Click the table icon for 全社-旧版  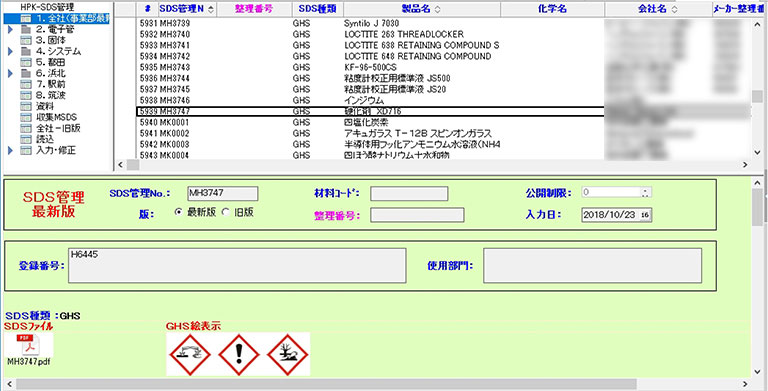[x=26, y=128]
